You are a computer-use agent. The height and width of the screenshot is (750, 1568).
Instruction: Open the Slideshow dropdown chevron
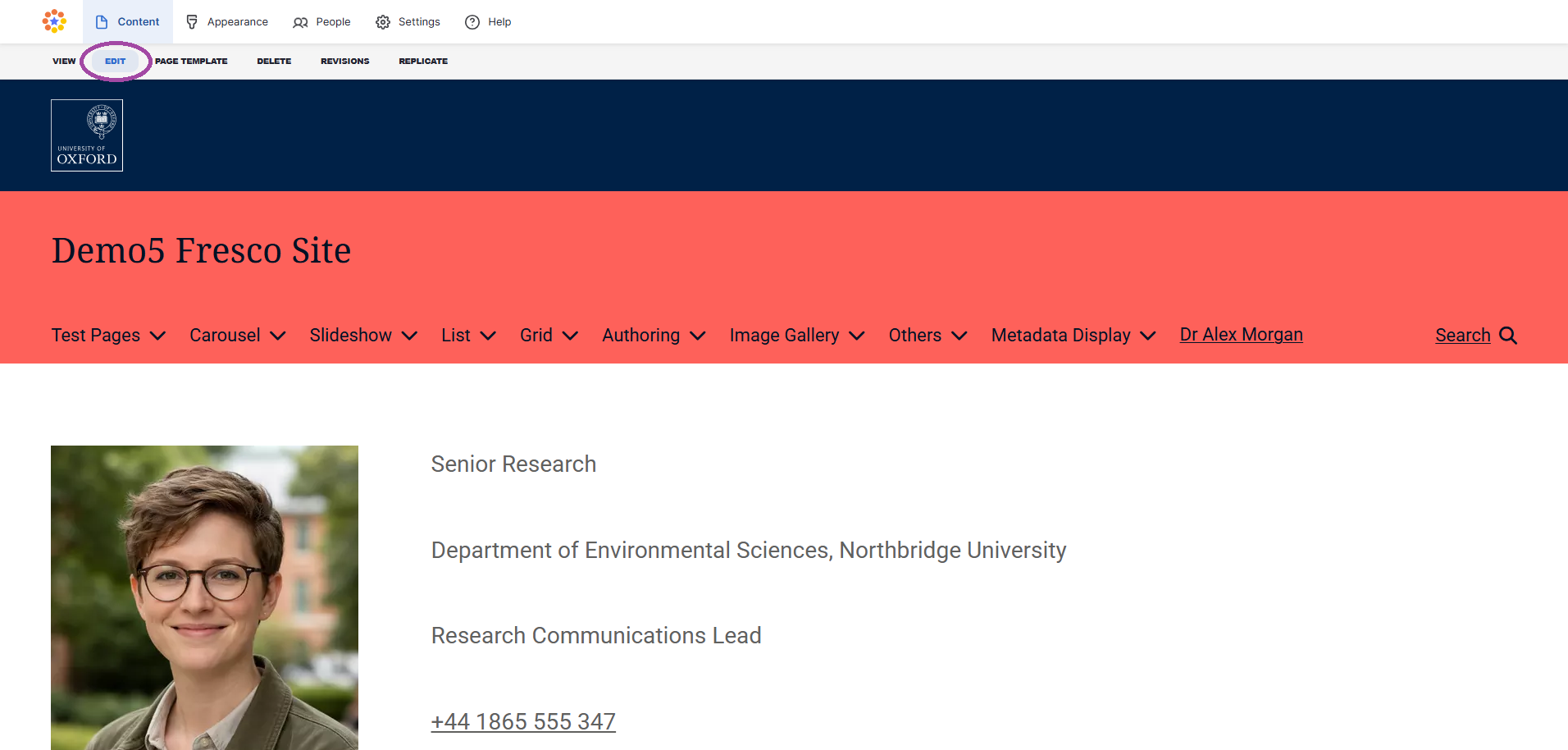(x=409, y=336)
